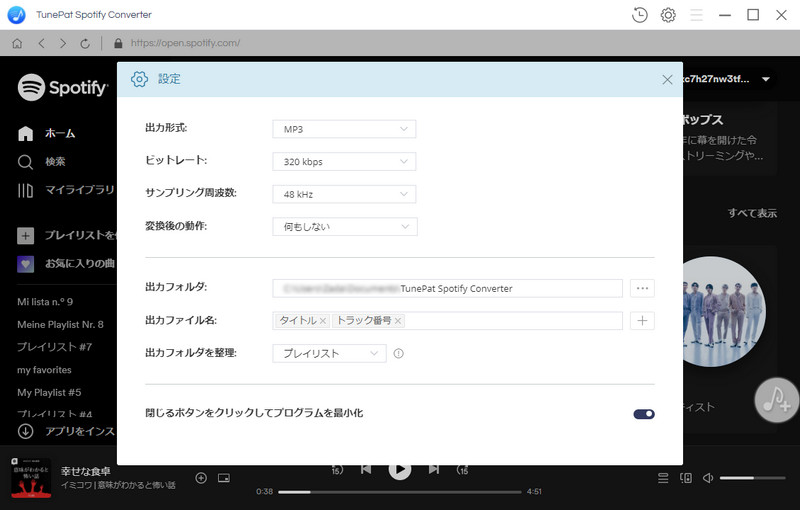Remove トラック番号 tag from filename
This screenshot has height=510, width=800.
[x=398, y=321]
